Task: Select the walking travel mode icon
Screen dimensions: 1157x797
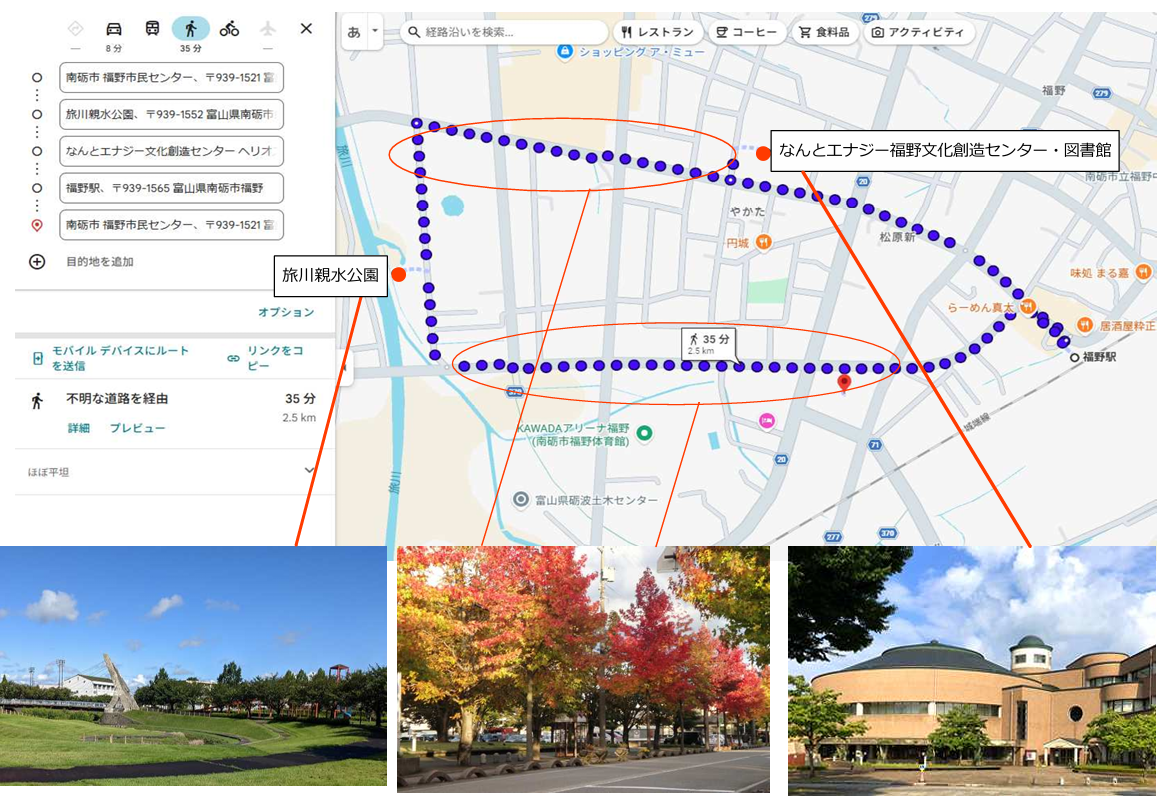Action: (x=190, y=29)
